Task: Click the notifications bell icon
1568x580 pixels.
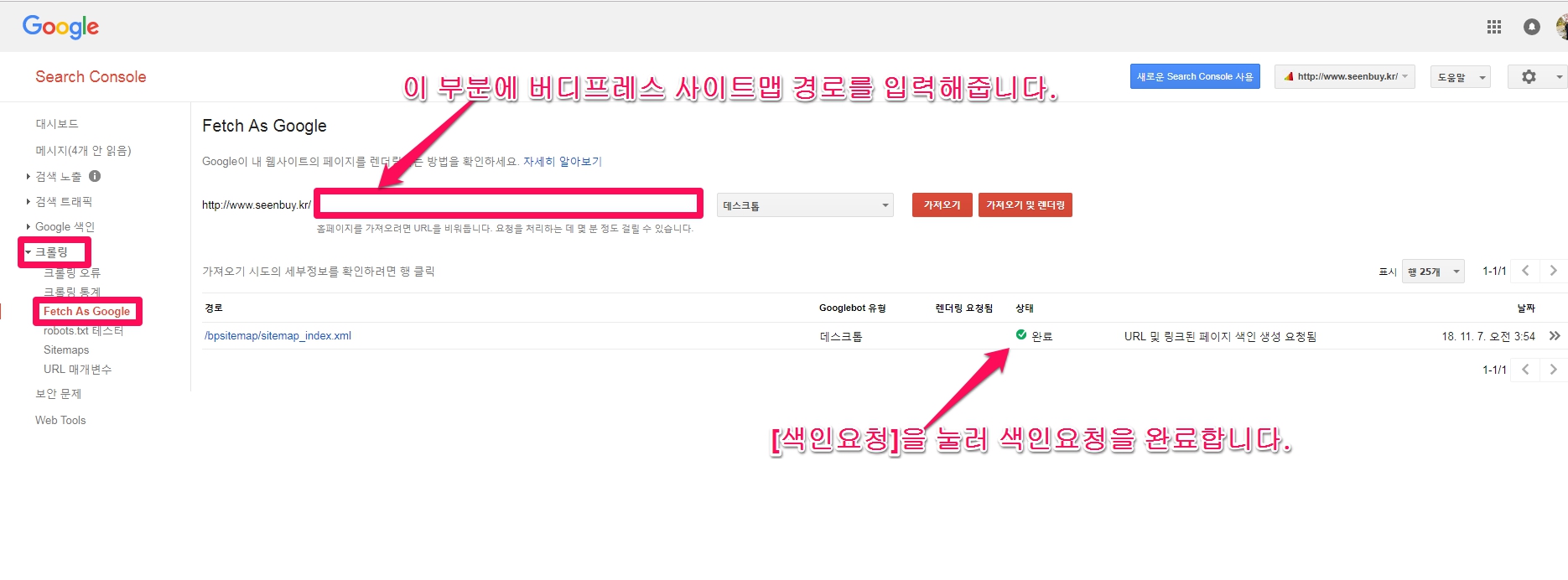Action: click(1531, 27)
